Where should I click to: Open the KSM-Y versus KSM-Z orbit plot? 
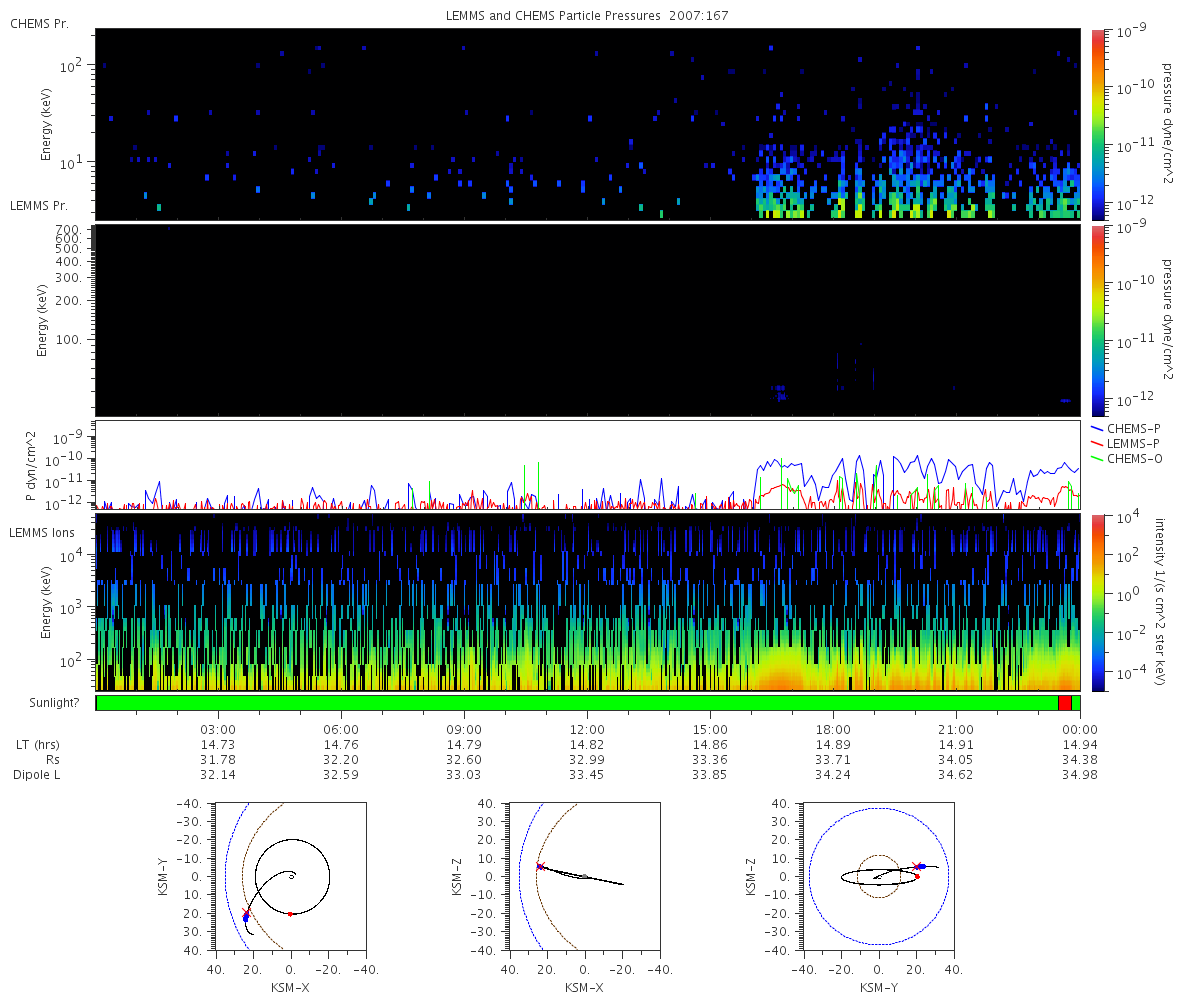(878, 877)
